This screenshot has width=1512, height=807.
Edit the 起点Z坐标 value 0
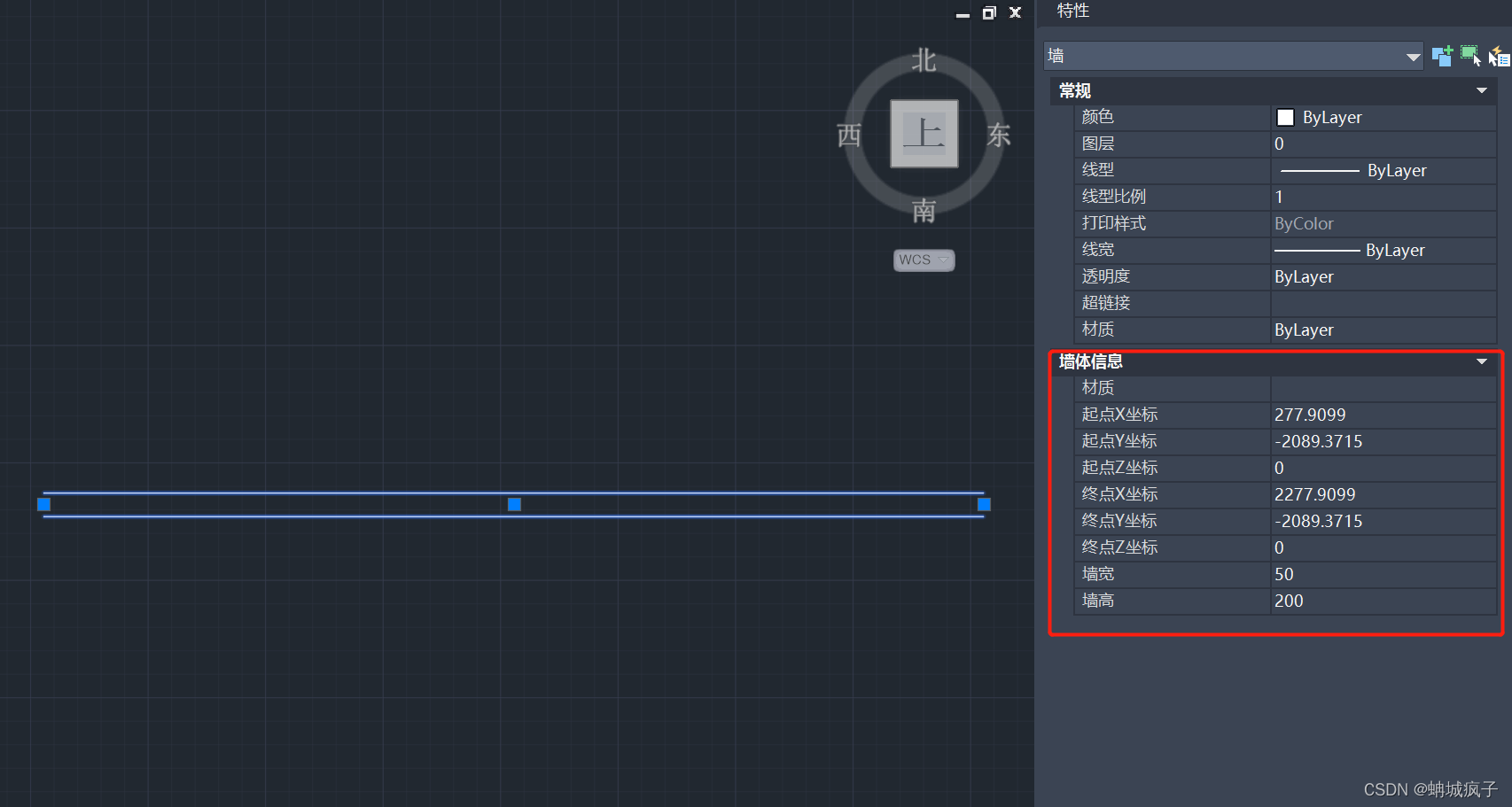pos(1383,468)
